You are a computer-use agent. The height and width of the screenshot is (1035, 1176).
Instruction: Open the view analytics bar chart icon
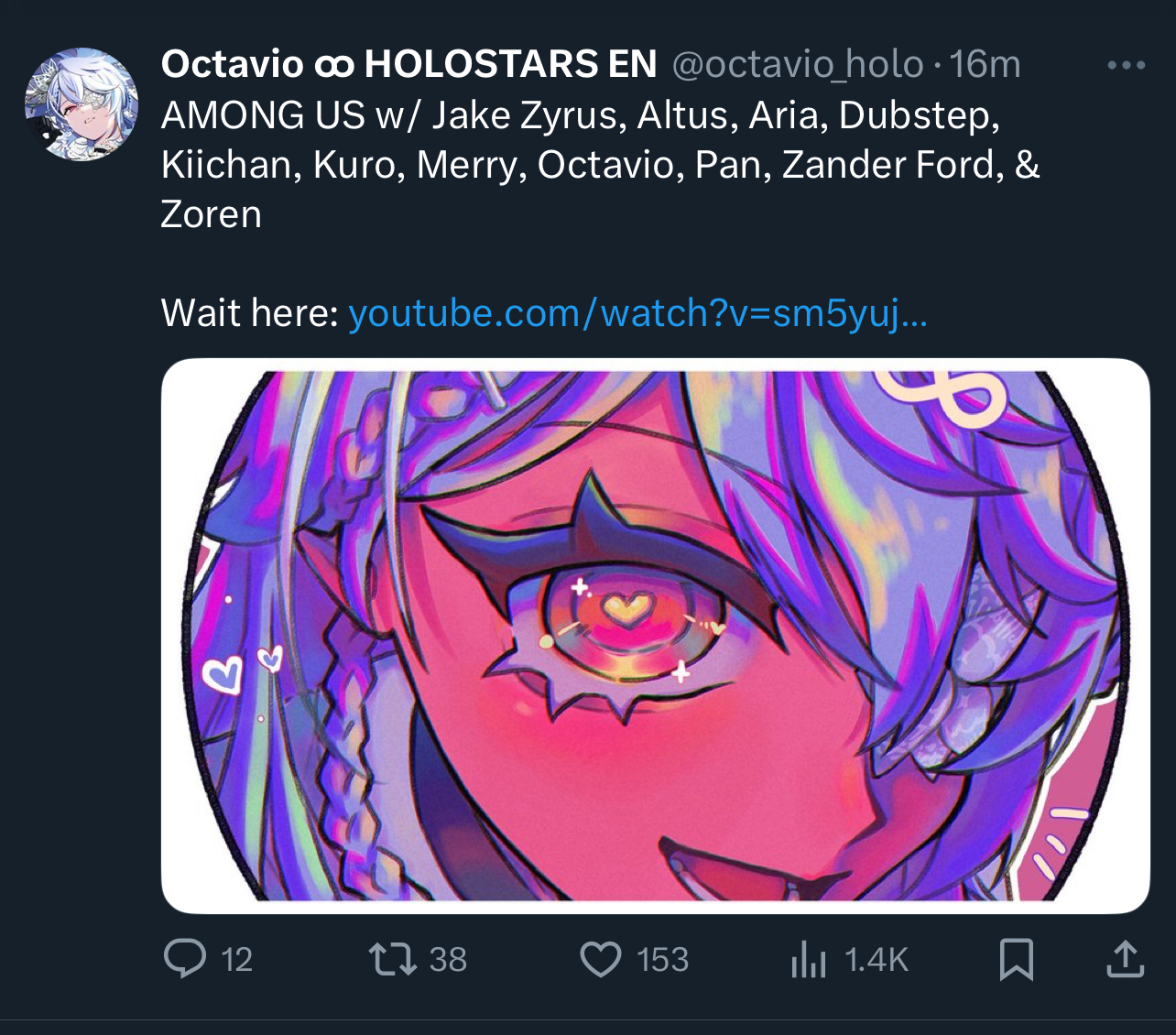coord(808,960)
